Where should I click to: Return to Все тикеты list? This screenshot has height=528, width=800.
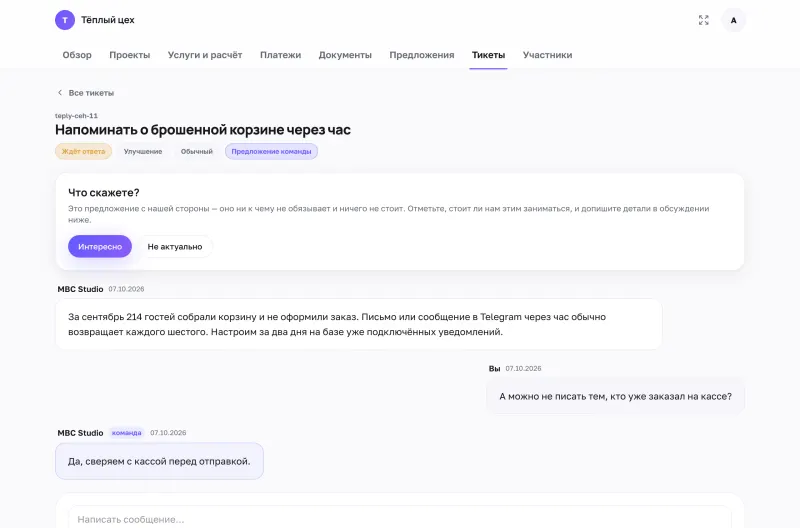91,93
